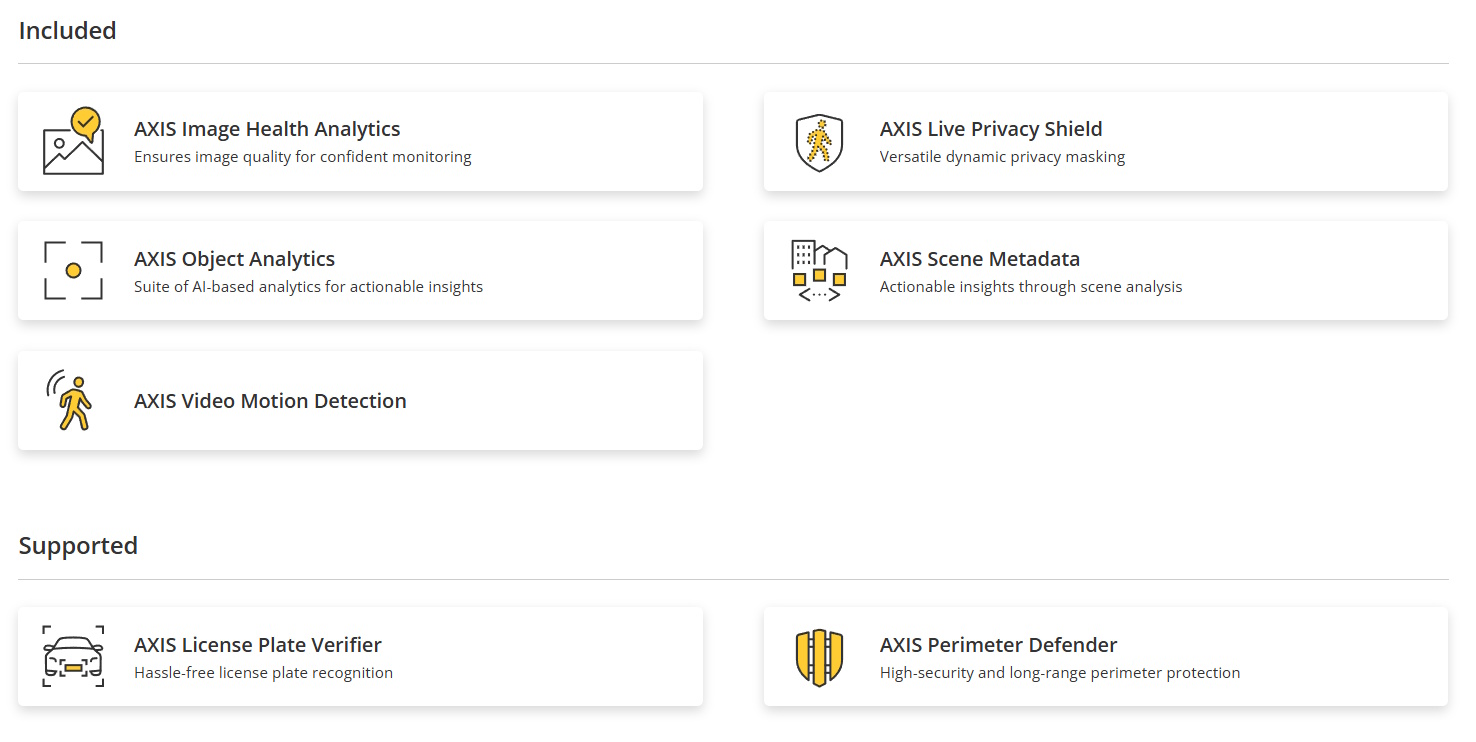The image size is (1476, 742).
Task: Click the Scene Metadata buildings icon
Action: [x=819, y=271]
